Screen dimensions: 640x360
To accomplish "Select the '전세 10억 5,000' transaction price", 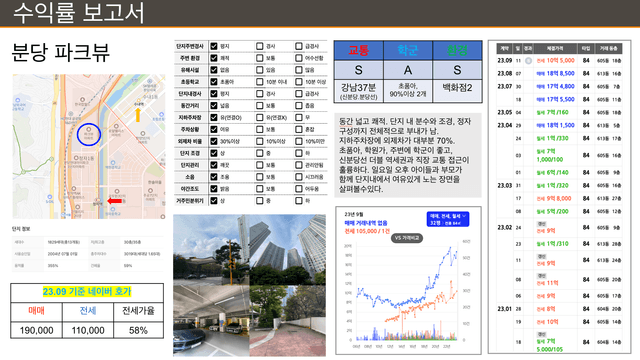I will pos(555,60).
